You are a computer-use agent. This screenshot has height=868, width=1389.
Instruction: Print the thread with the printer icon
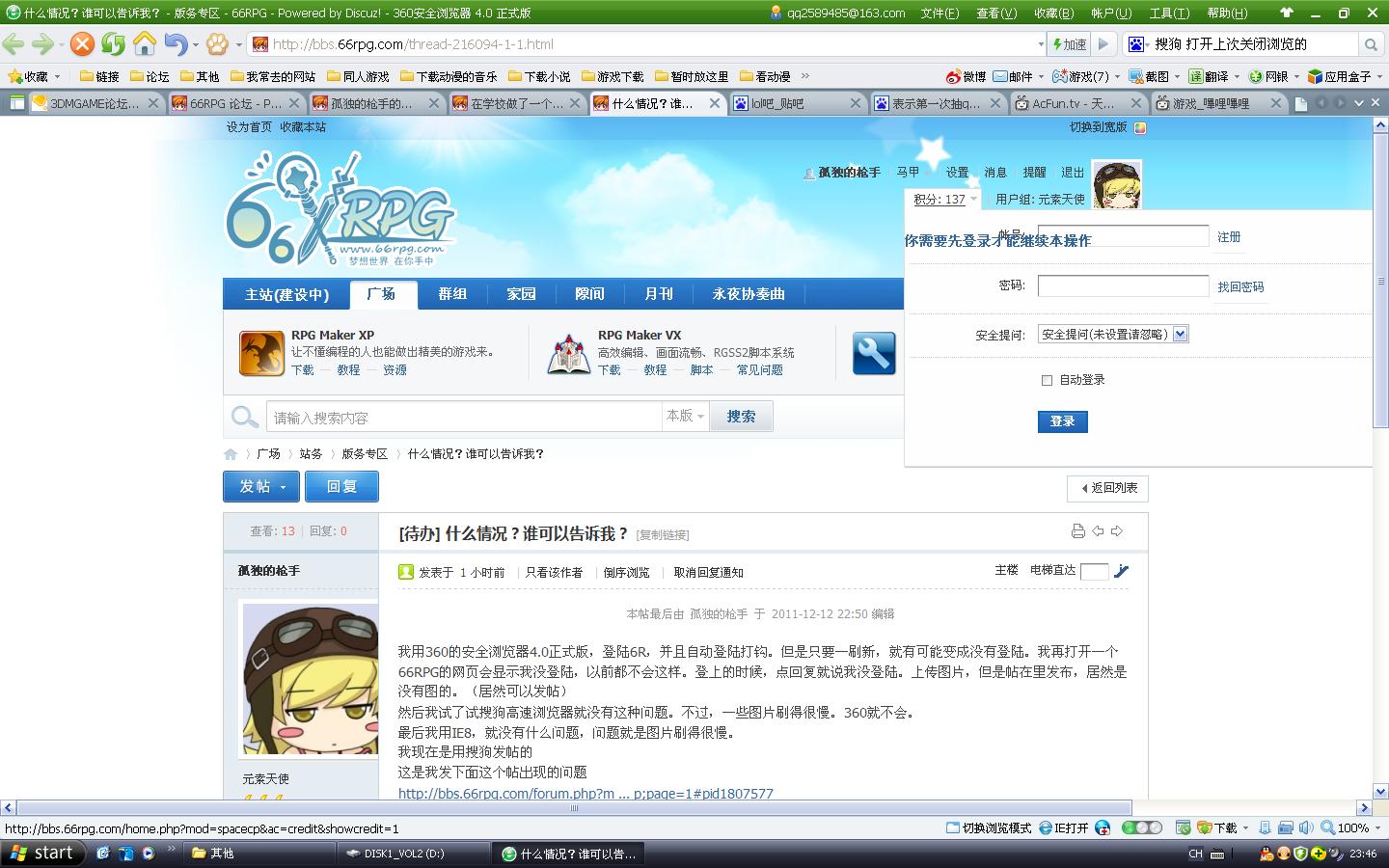1077,531
